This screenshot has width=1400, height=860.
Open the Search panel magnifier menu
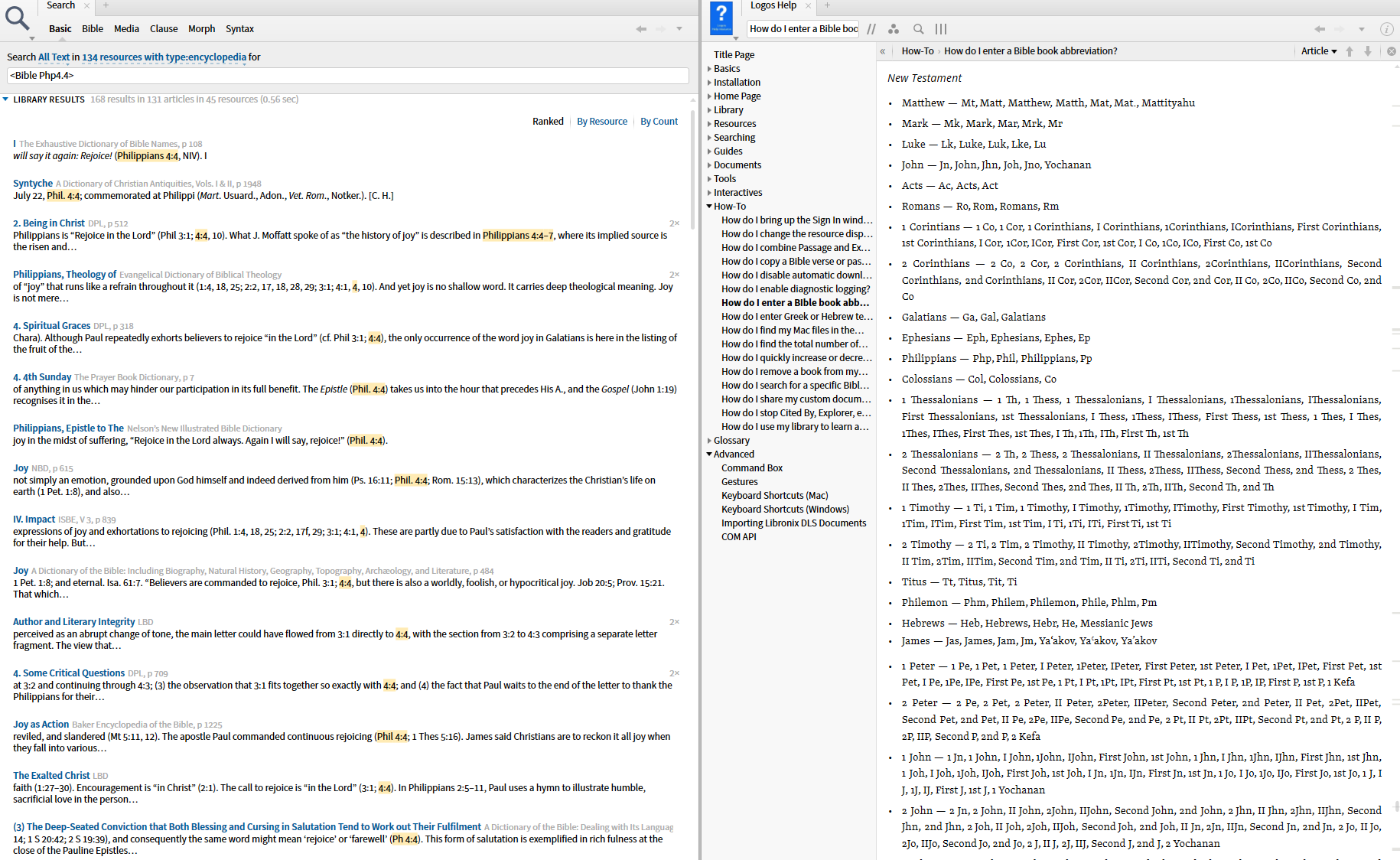[18, 19]
